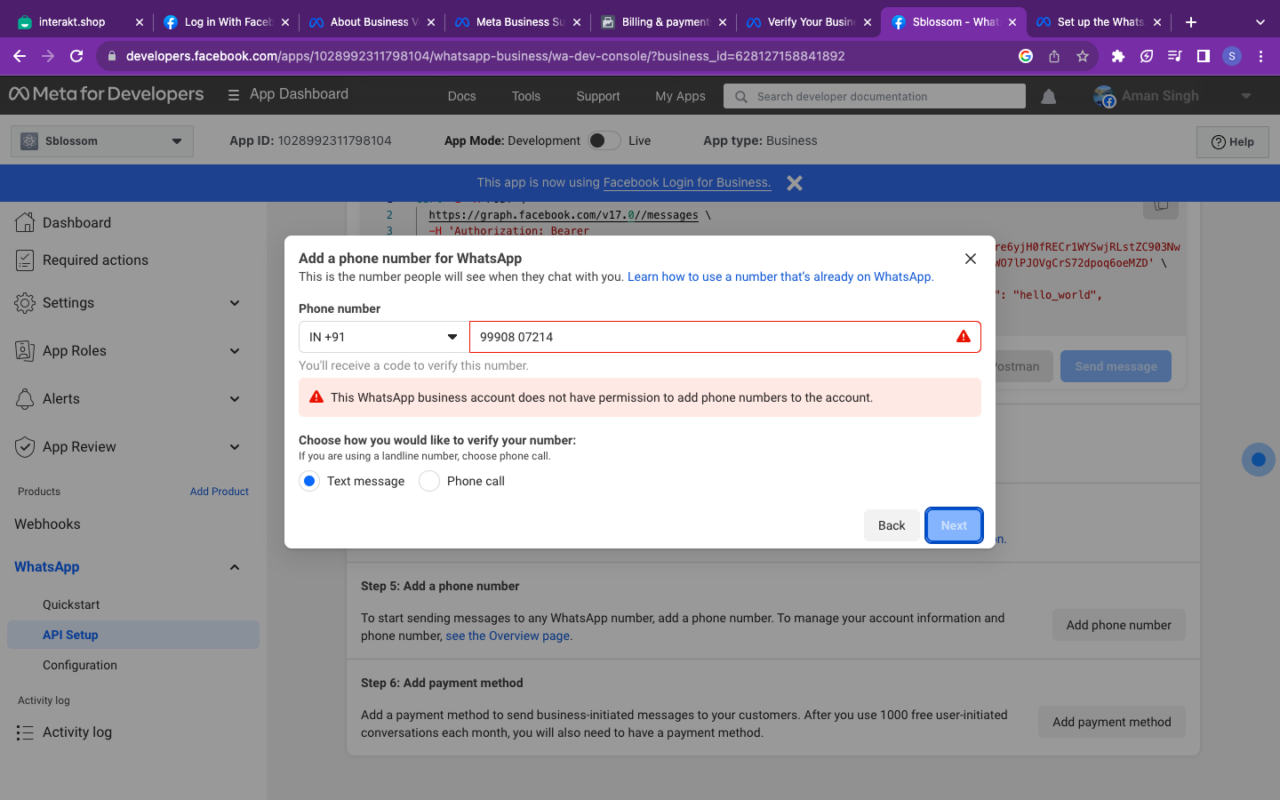Expand the Settings section chevron

pos(235,303)
